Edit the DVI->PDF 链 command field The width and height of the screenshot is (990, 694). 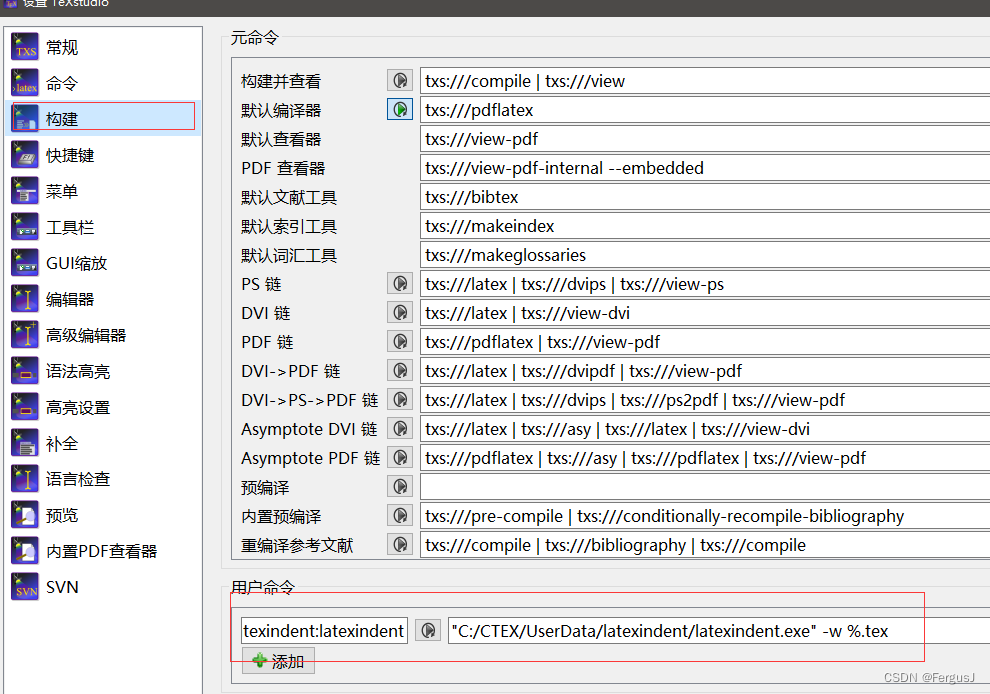point(705,371)
